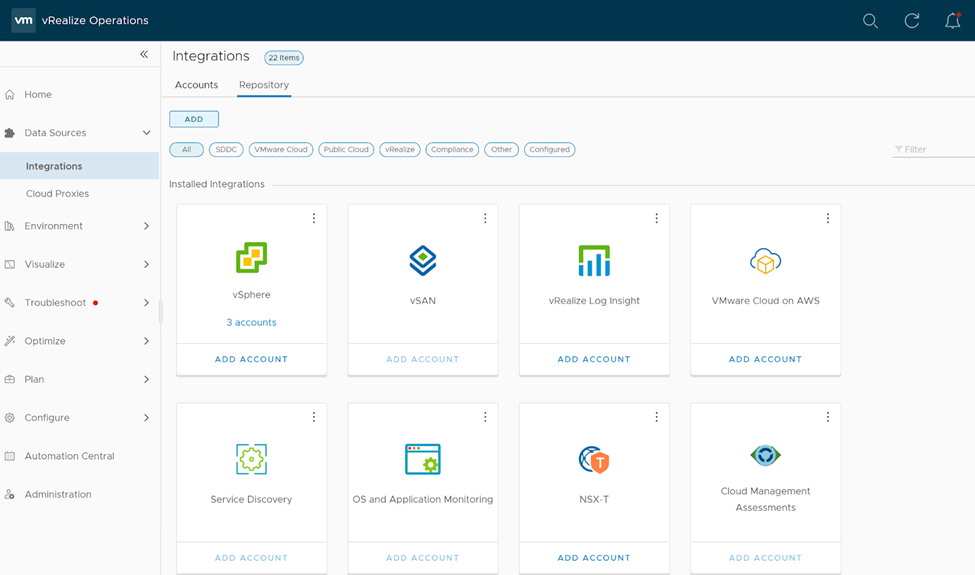Open Cloud Management Assessments card menu
Viewport: 975px width, 575px height.
coord(828,417)
